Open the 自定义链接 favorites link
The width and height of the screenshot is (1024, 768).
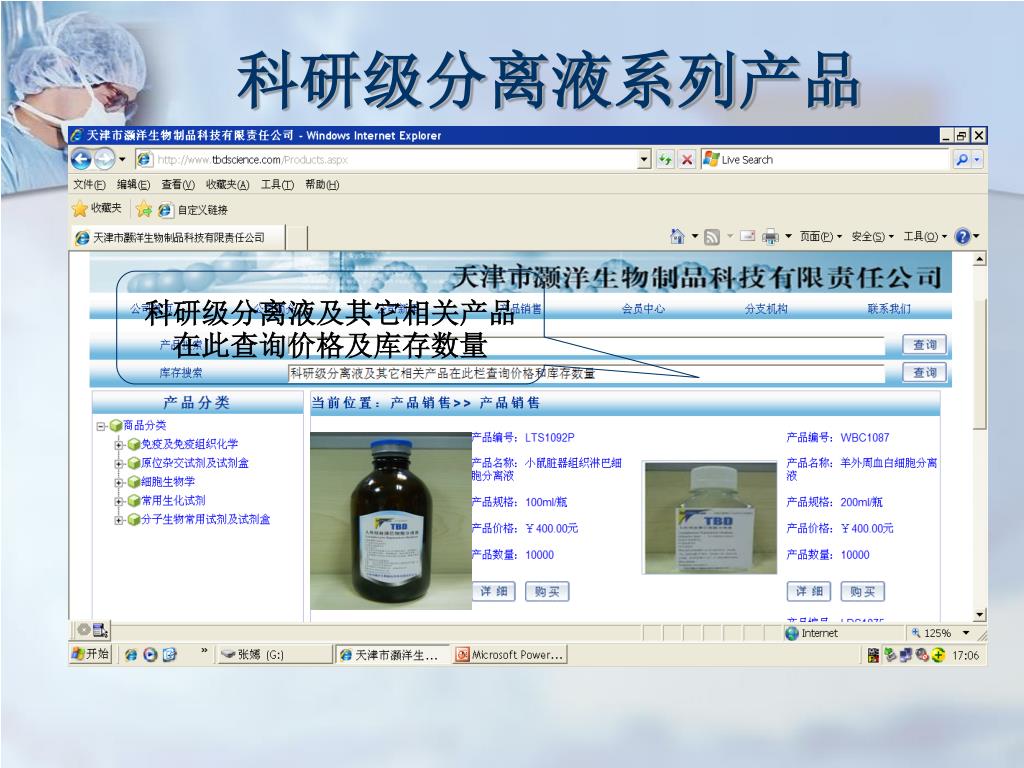[193, 210]
